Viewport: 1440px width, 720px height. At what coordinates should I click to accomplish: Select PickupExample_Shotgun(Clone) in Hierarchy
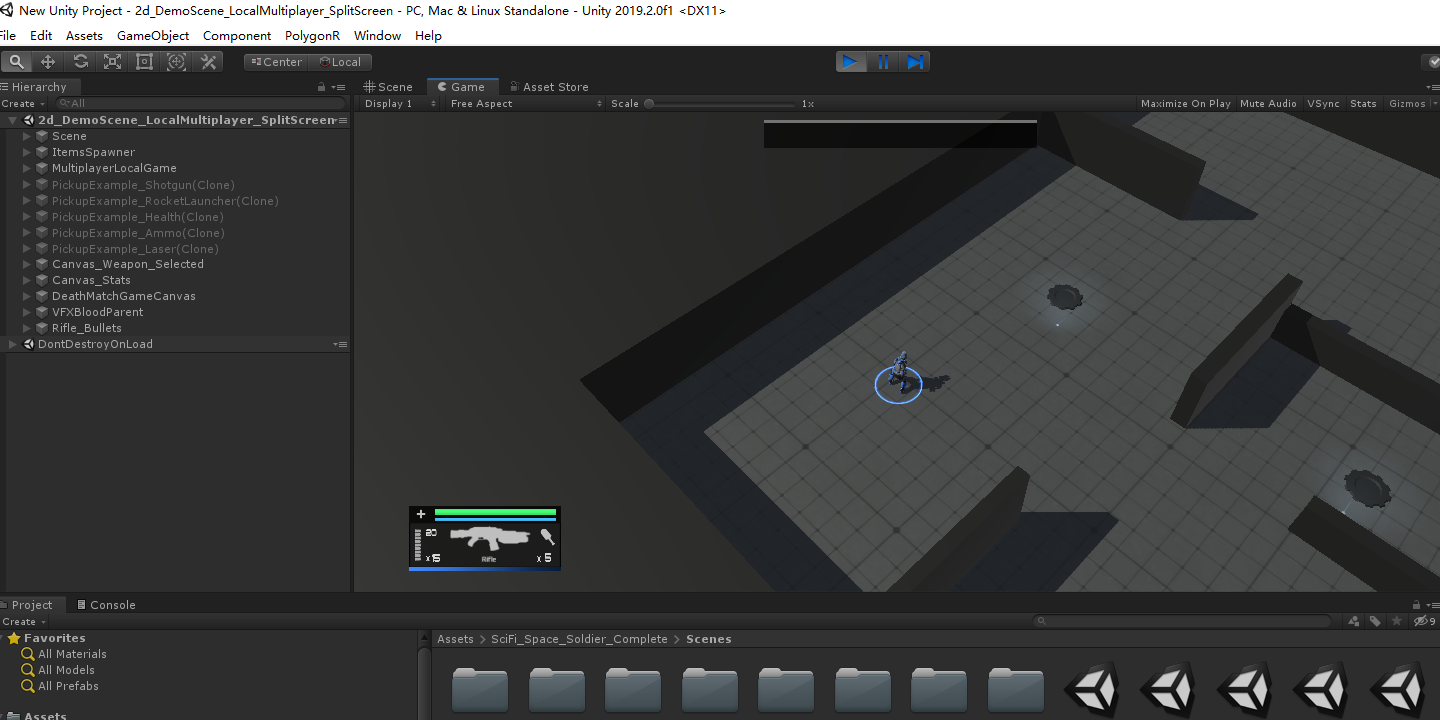click(x=143, y=185)
